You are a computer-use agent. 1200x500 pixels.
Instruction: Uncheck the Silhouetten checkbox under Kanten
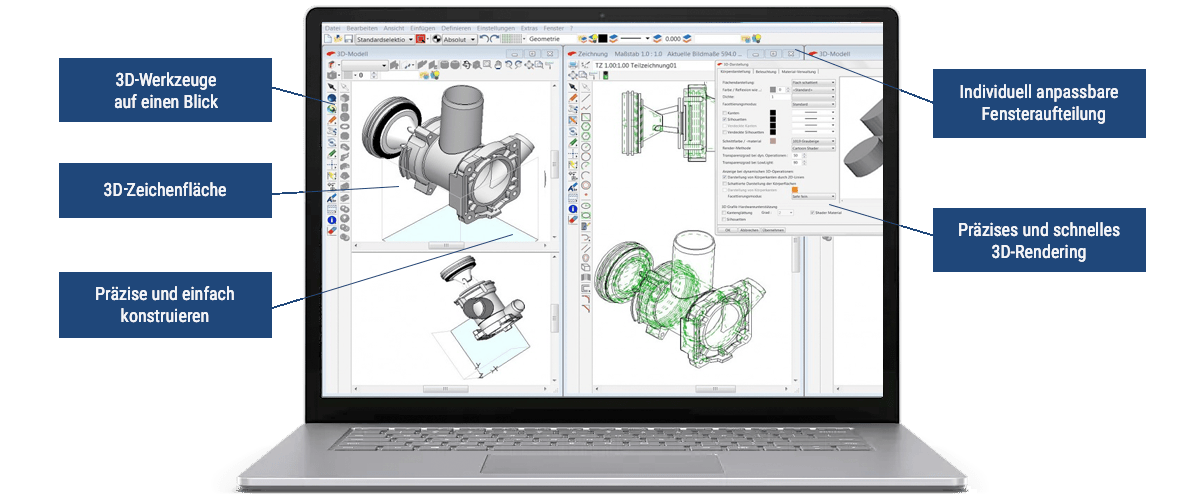coord(724,119)
